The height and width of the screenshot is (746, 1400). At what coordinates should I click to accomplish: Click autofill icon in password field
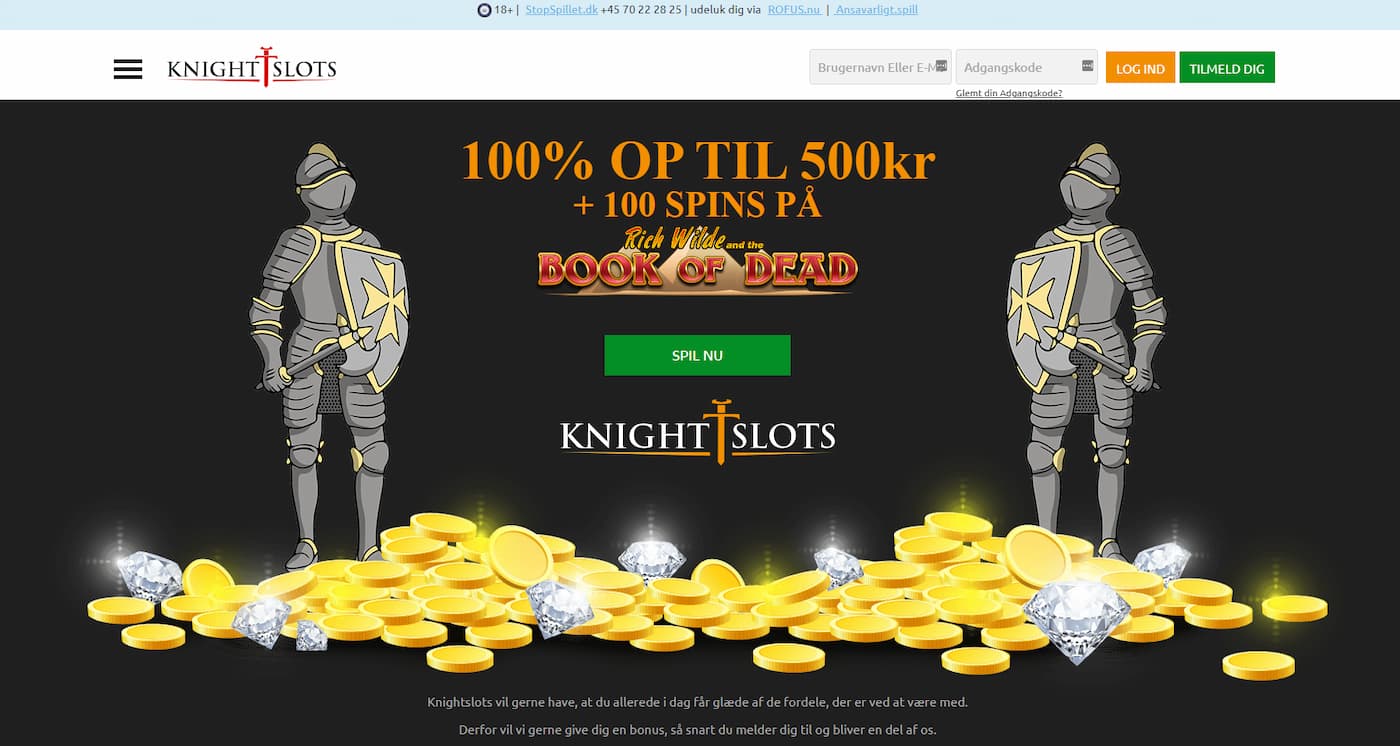(x=1088, y=66)
